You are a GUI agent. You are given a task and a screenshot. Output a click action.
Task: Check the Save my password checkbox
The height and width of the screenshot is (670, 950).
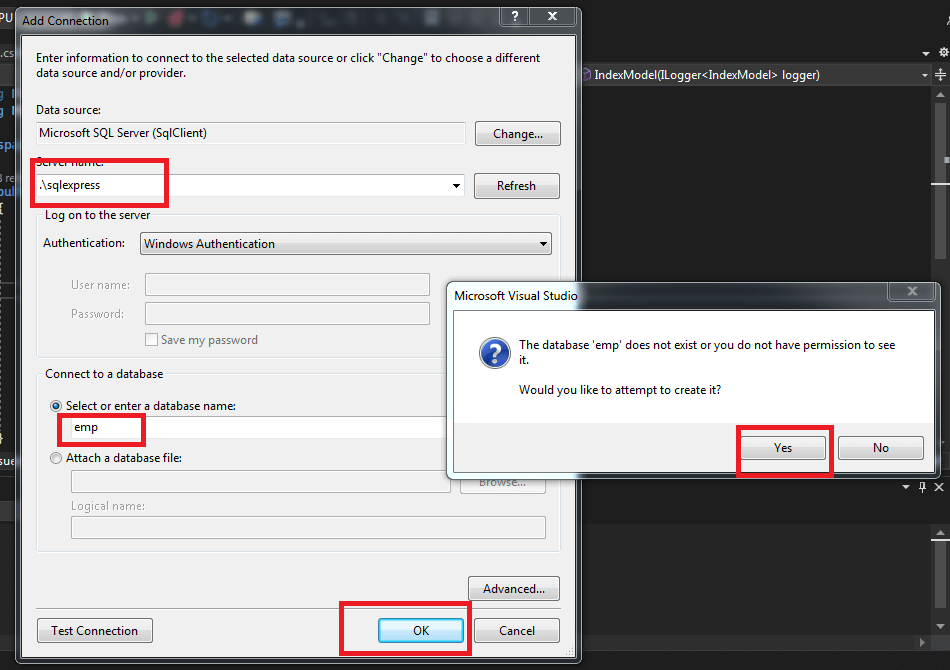point(151,340)
